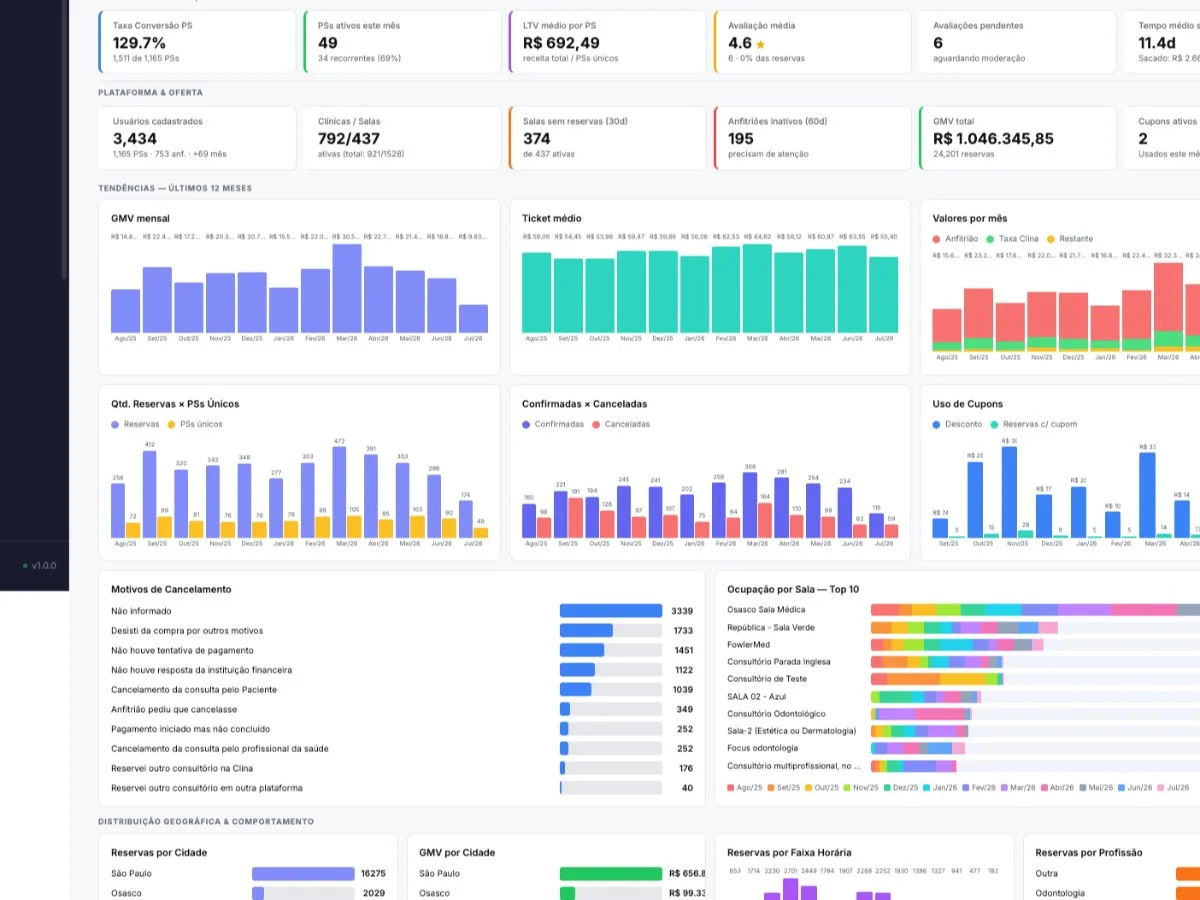Image resolution: width=1200 pixels, height=900 pixels.
Task: Click the Não informado cancellation bar
Action: [x=611, y=611]
